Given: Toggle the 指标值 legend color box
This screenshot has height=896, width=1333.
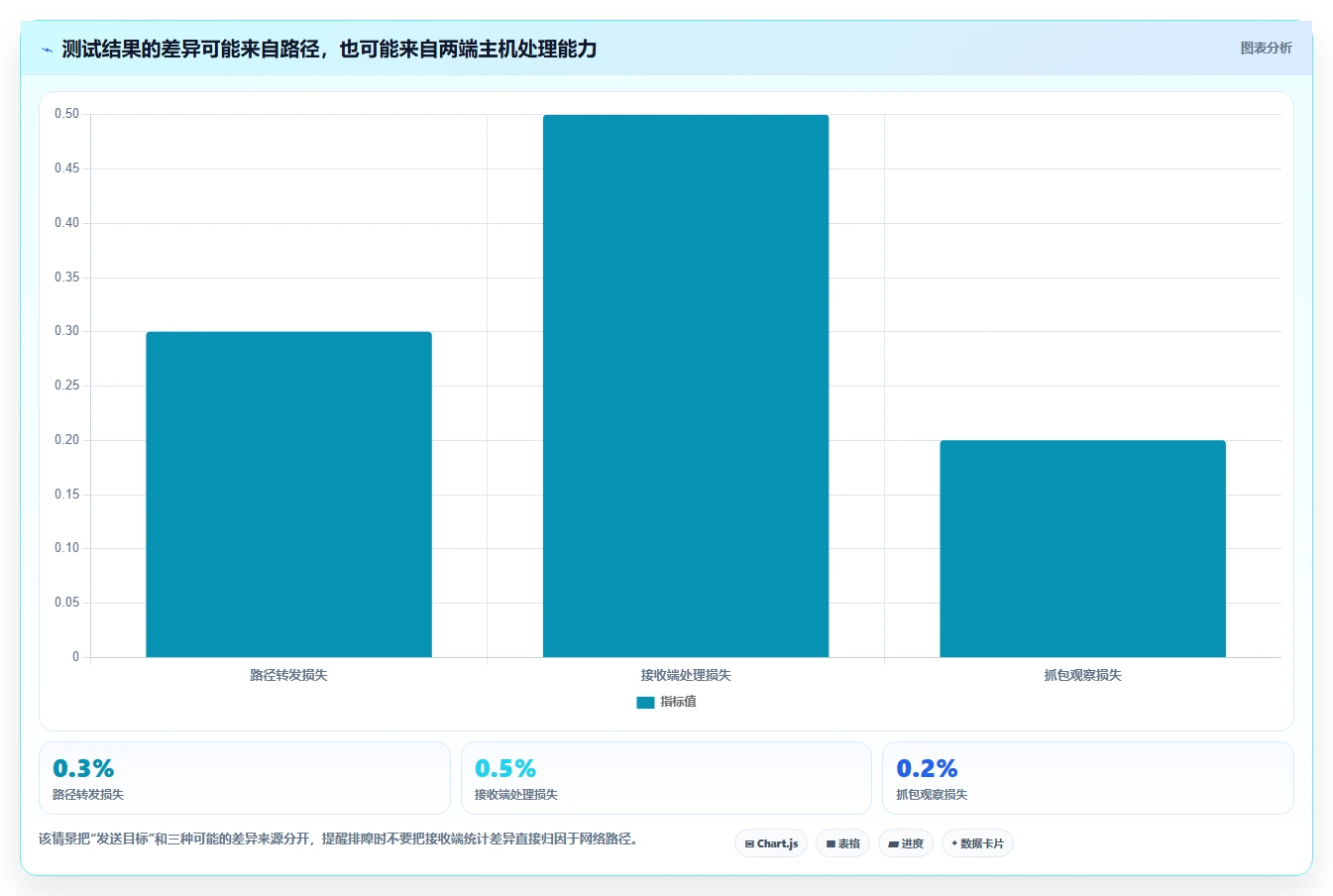Looking at the screenshot, I should tap(645, 702).
